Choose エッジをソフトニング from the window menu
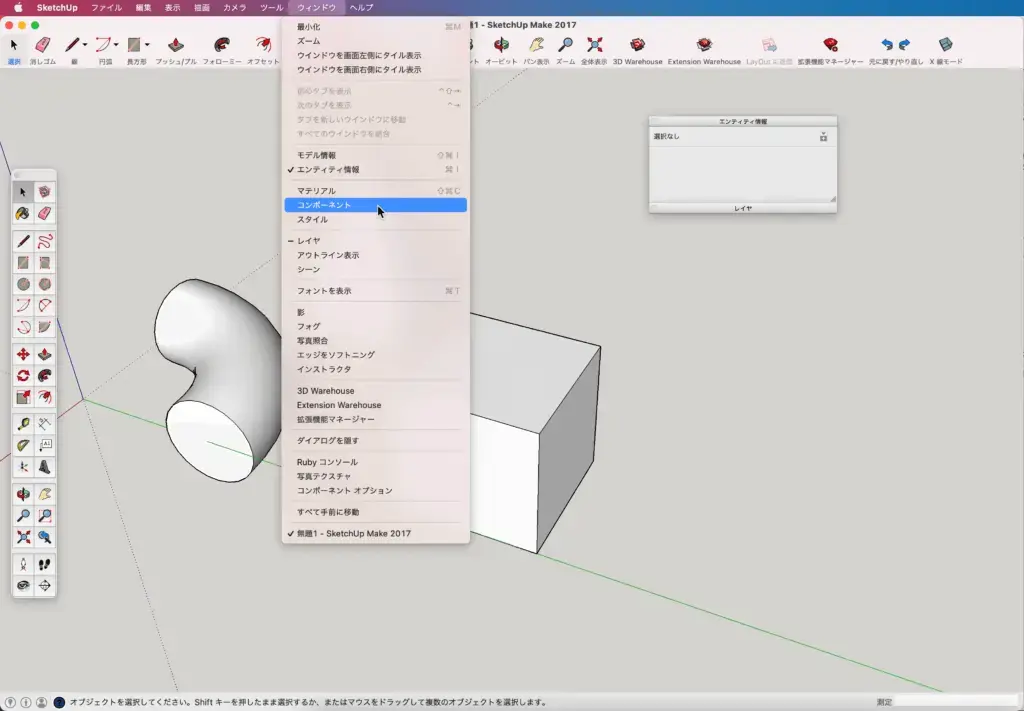The image size is (1024, 711). (x=376, y=355)
